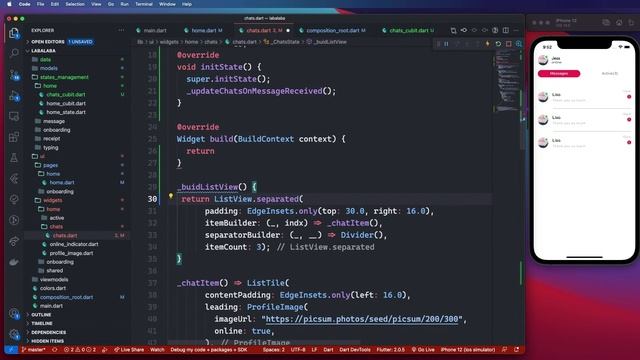The height and width of the screenshot is (360, 640).
Task: Expand the Dependencies section
Action: [x=49, y=332]
